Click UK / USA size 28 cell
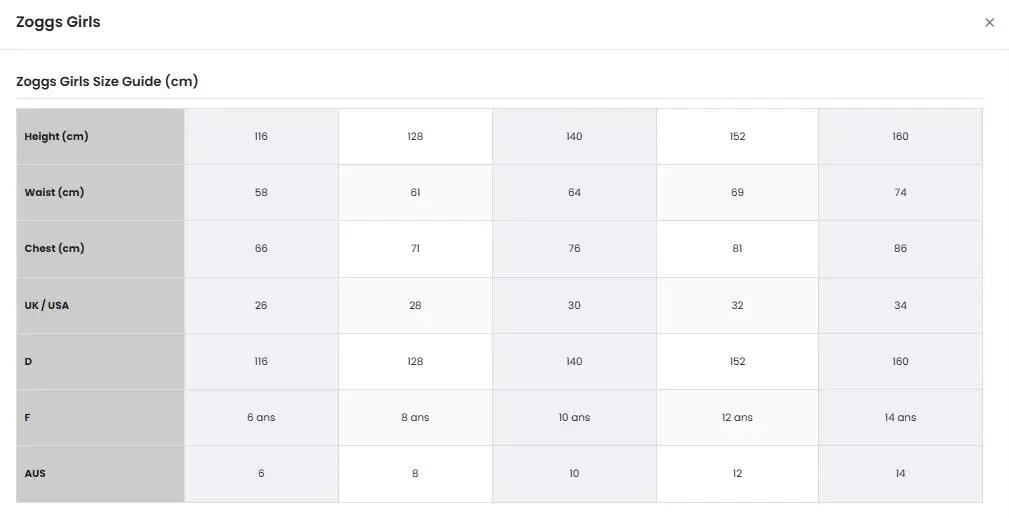This screenshot has height=518, width=1009. tap(415, 305)
